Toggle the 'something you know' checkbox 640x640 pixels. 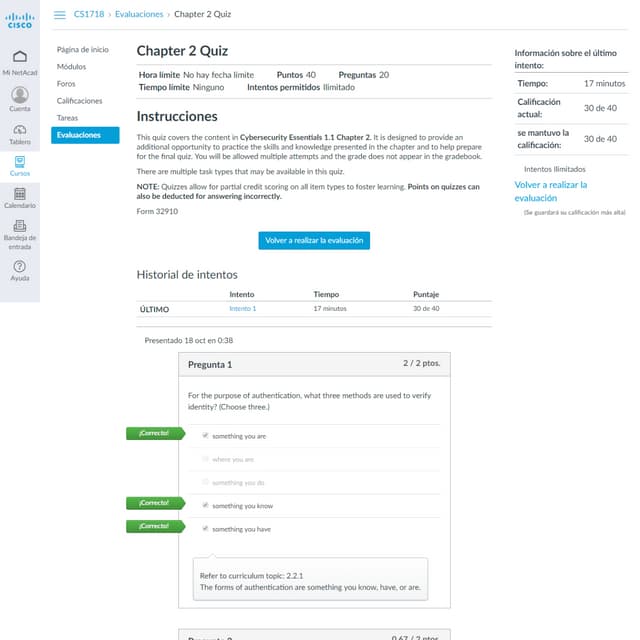[205, 506]
